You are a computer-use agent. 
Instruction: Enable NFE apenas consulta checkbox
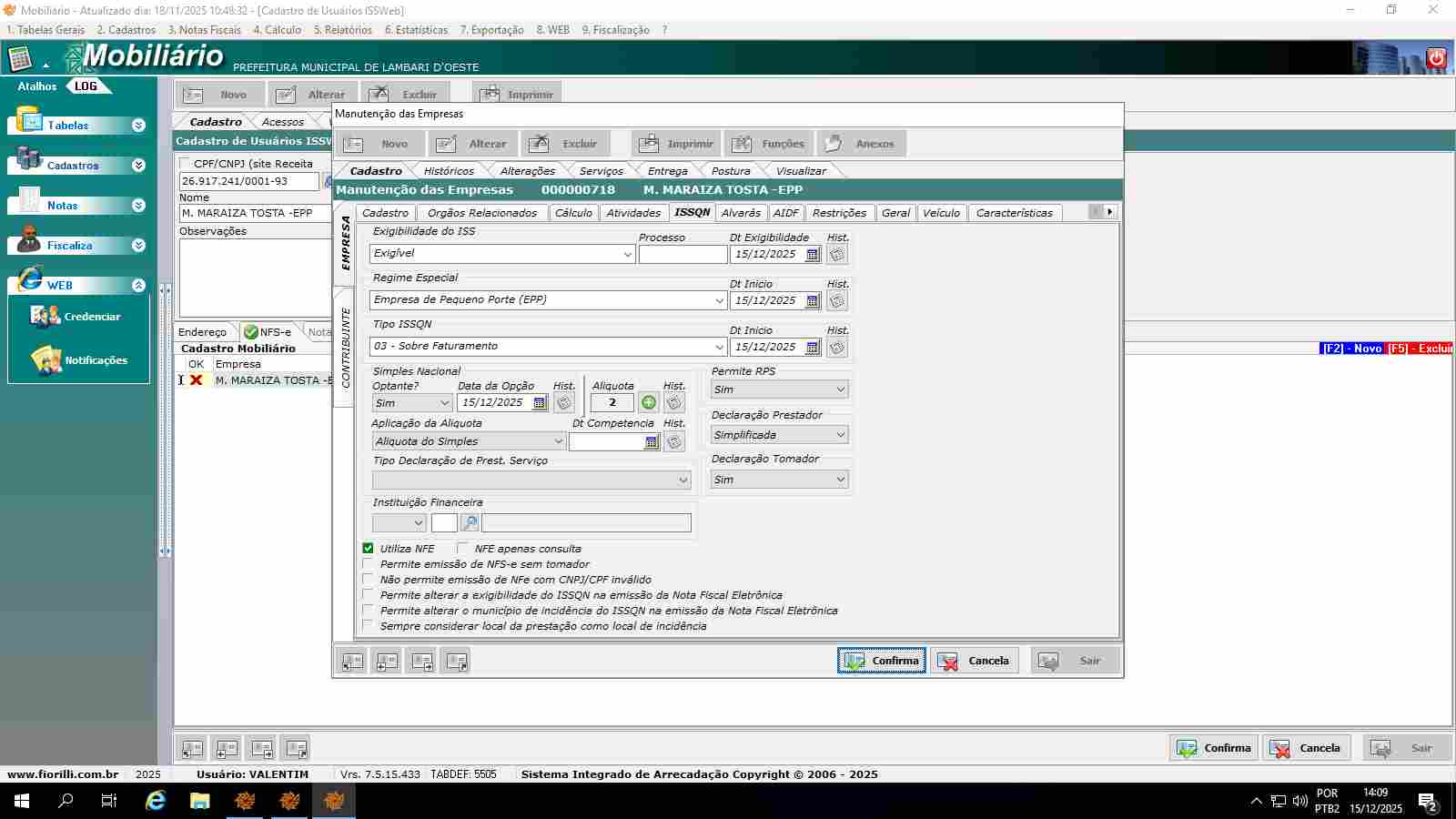click(x=463, y=549)
